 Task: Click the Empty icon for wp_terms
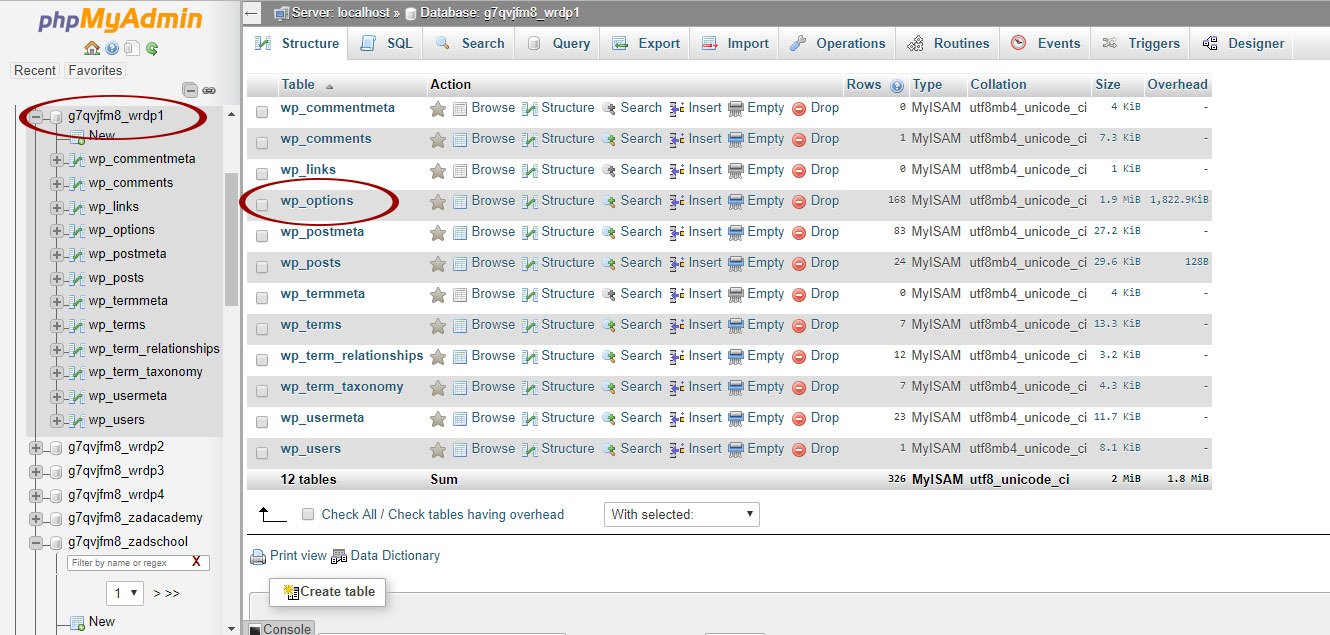(736, 326)
